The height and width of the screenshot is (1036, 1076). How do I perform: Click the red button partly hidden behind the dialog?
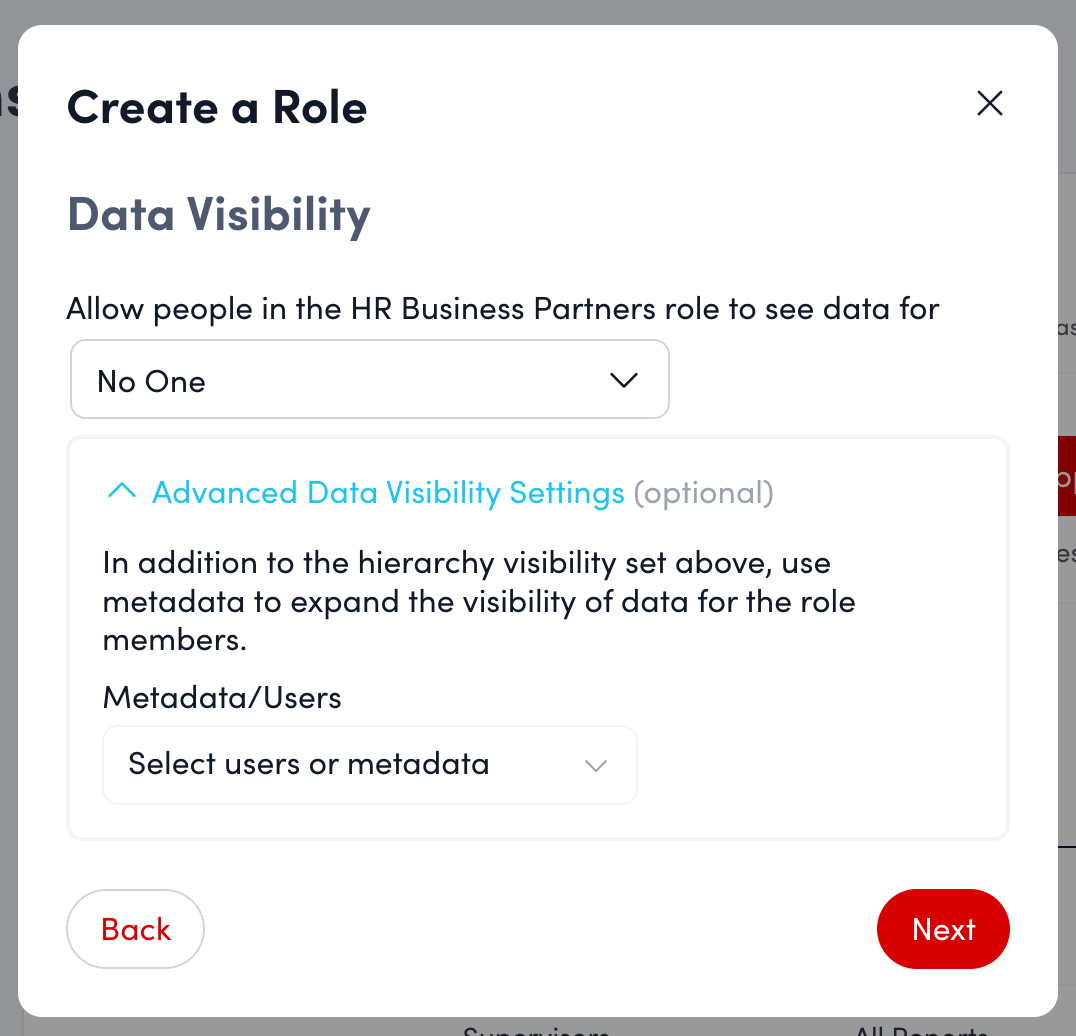pyautogui.click(x=1065, y=475)
